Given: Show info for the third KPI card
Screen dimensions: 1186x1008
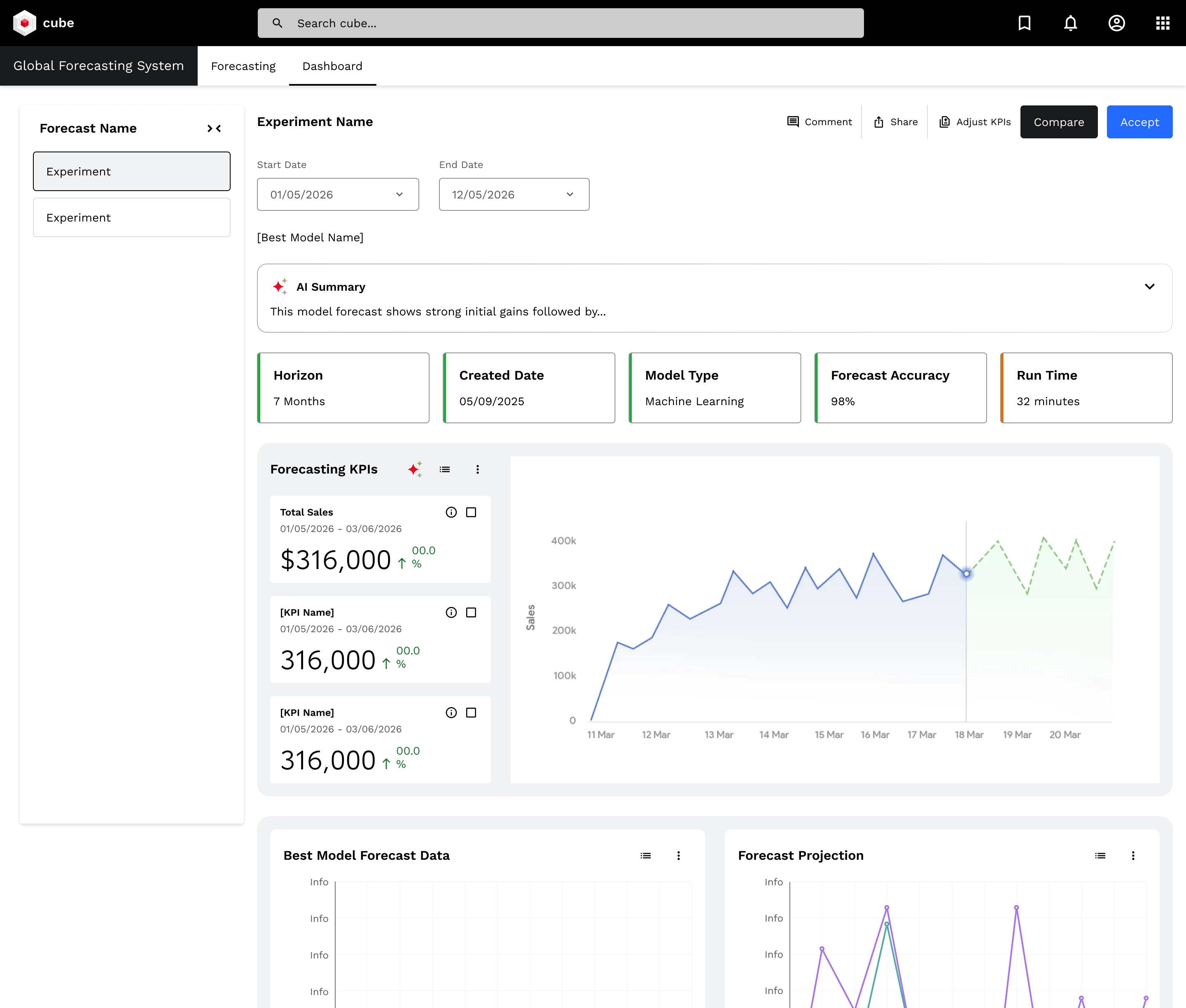Looking at the screenshot, I should coord(451,712).
